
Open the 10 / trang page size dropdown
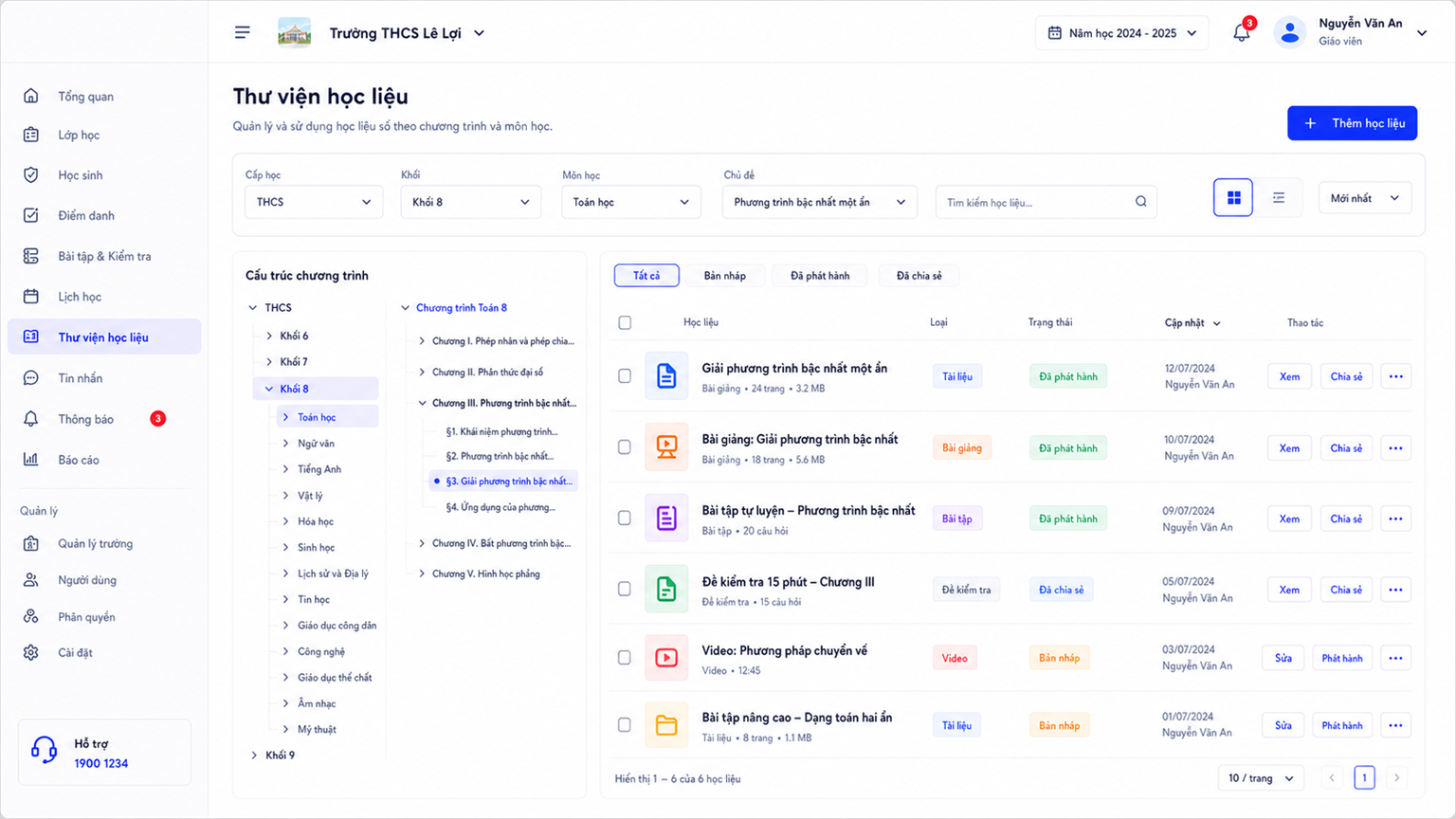click(x=1261, y=778)
